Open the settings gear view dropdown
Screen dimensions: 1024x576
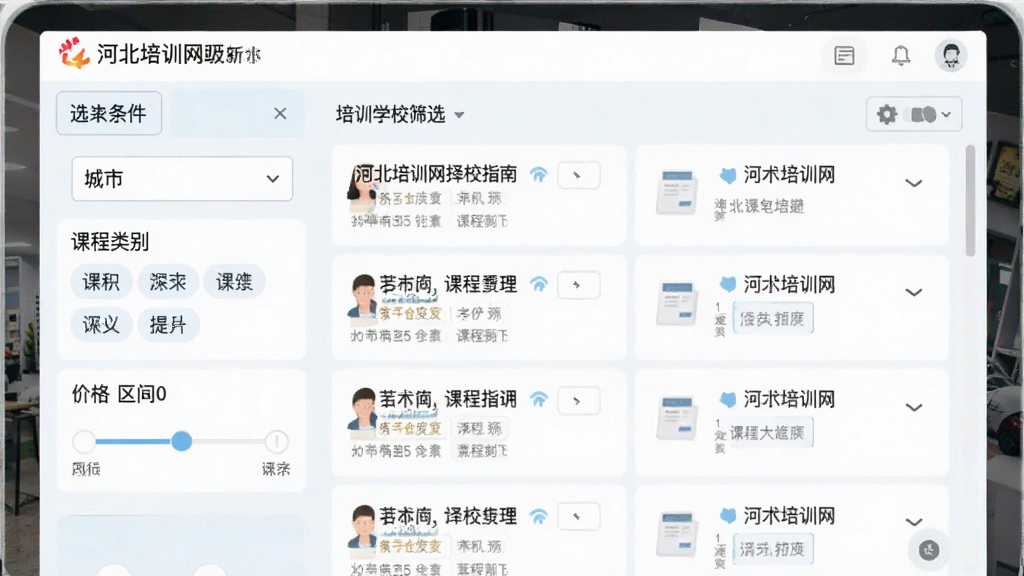[x=914, y=115]
